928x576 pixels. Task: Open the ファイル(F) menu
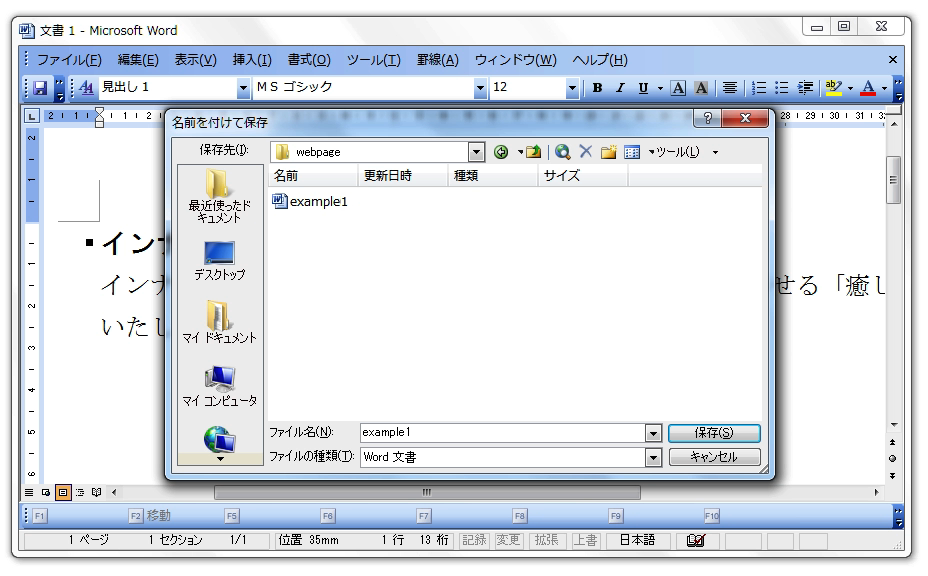69,60
